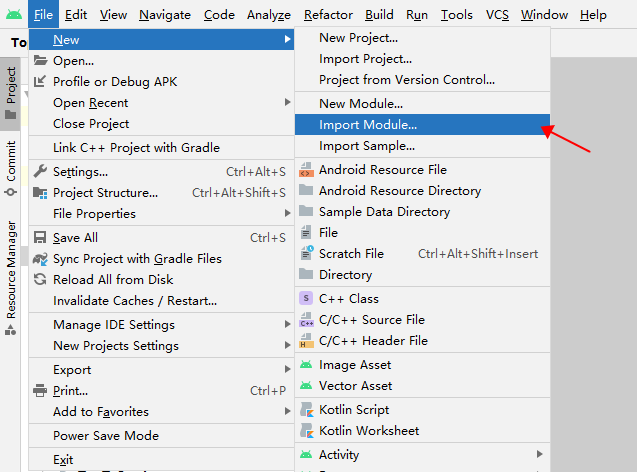This screenshot has width=637, height=472.
Task: Expand Manage IDE Settings submenu
Action: (287, 325)
